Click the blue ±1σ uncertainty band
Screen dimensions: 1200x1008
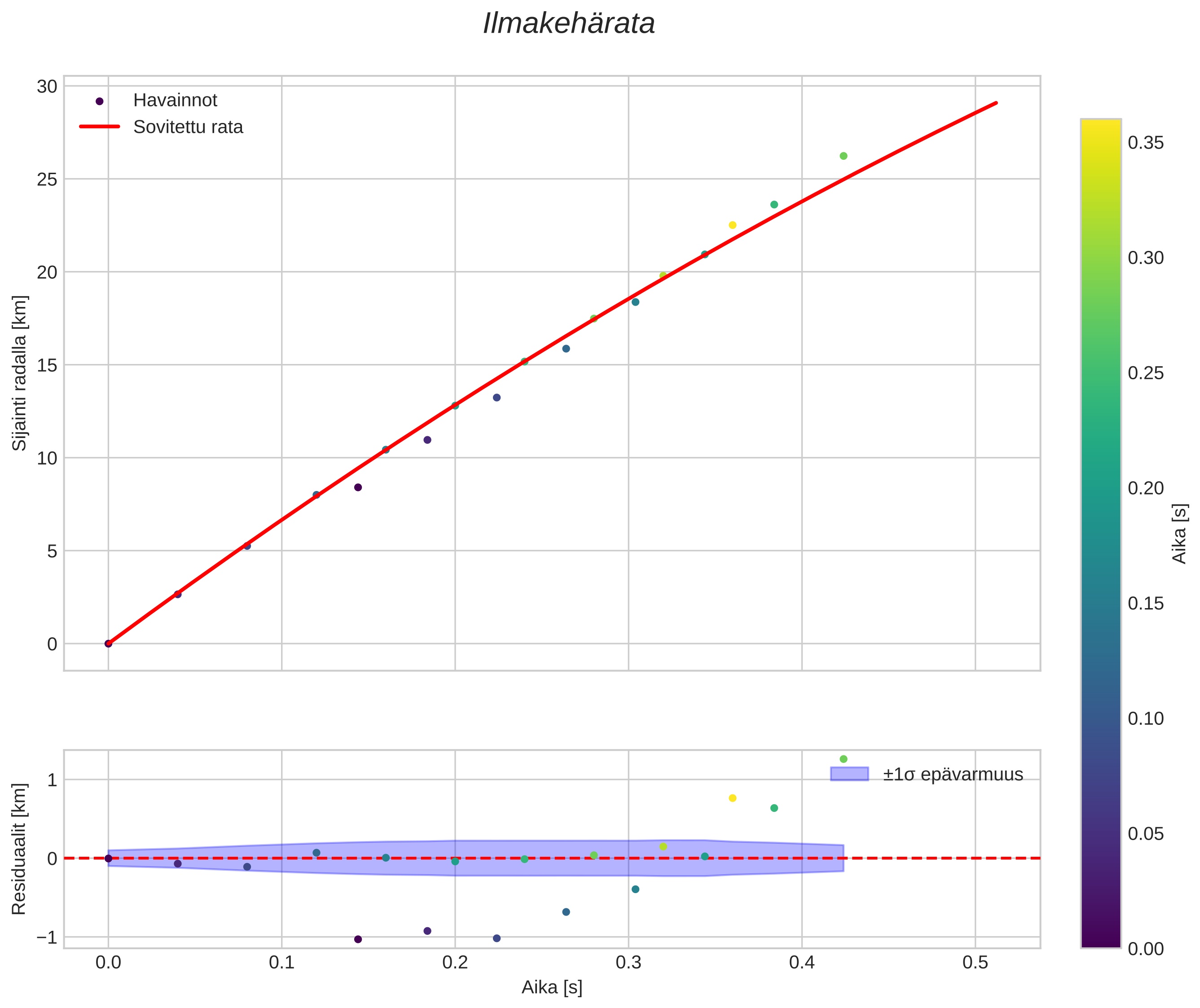point(476,858)
